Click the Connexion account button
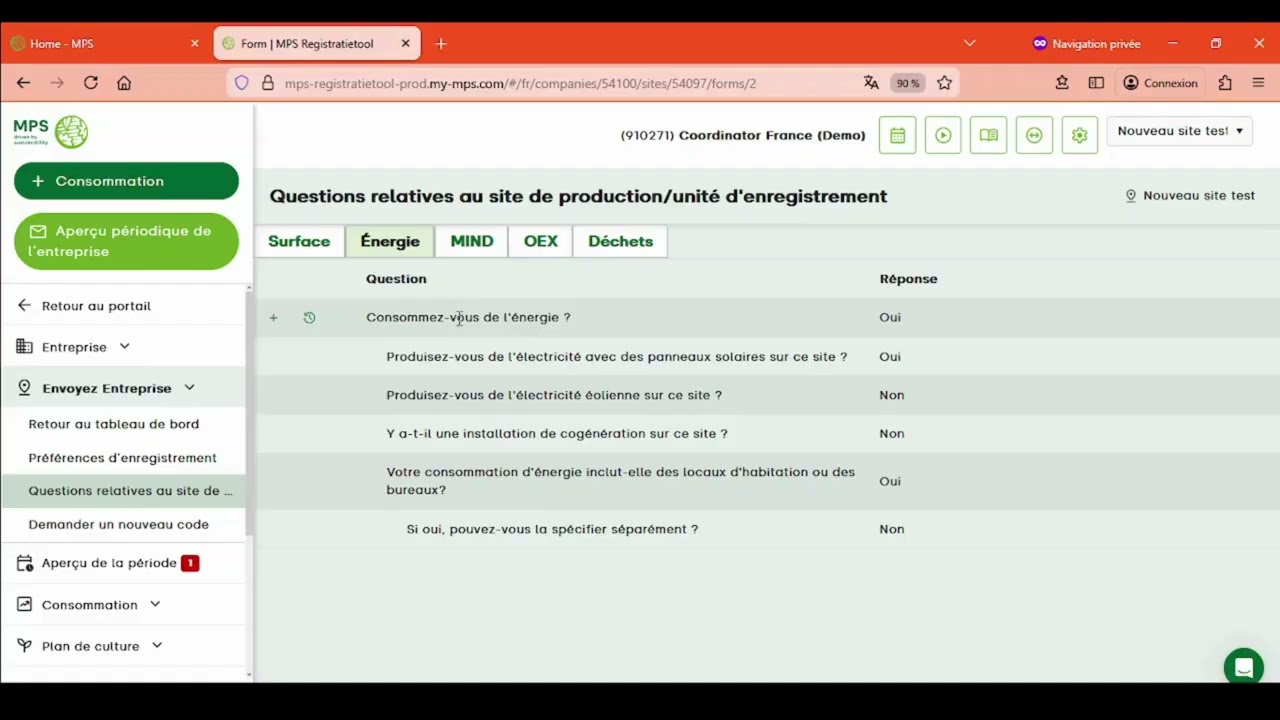The image size is (1280, 720). click(1160, 83)
